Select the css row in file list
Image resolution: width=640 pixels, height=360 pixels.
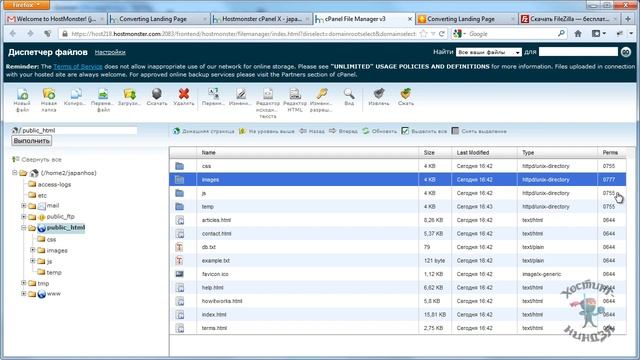[x=398, y=166]
